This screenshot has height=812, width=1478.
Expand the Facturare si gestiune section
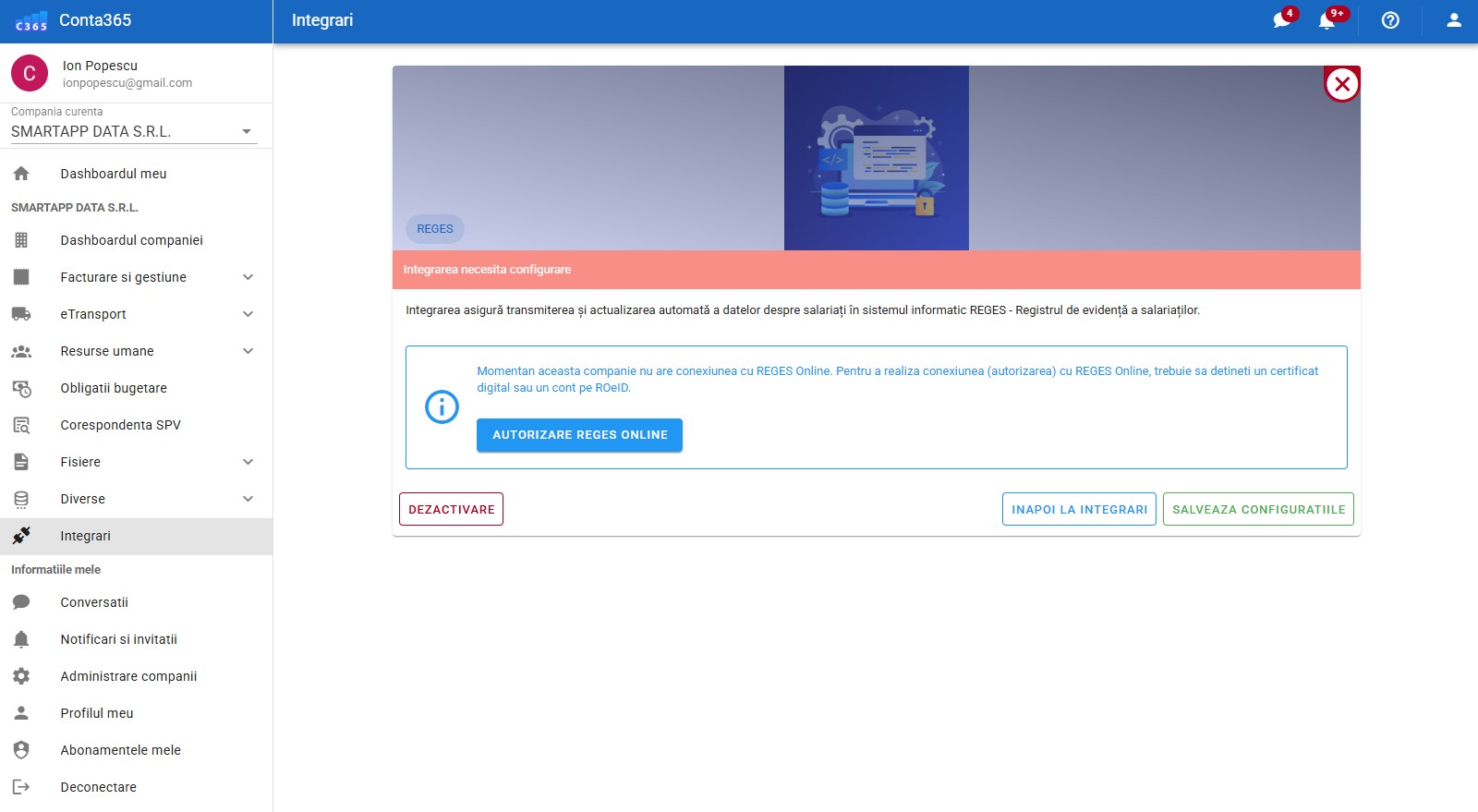[248, 277]
